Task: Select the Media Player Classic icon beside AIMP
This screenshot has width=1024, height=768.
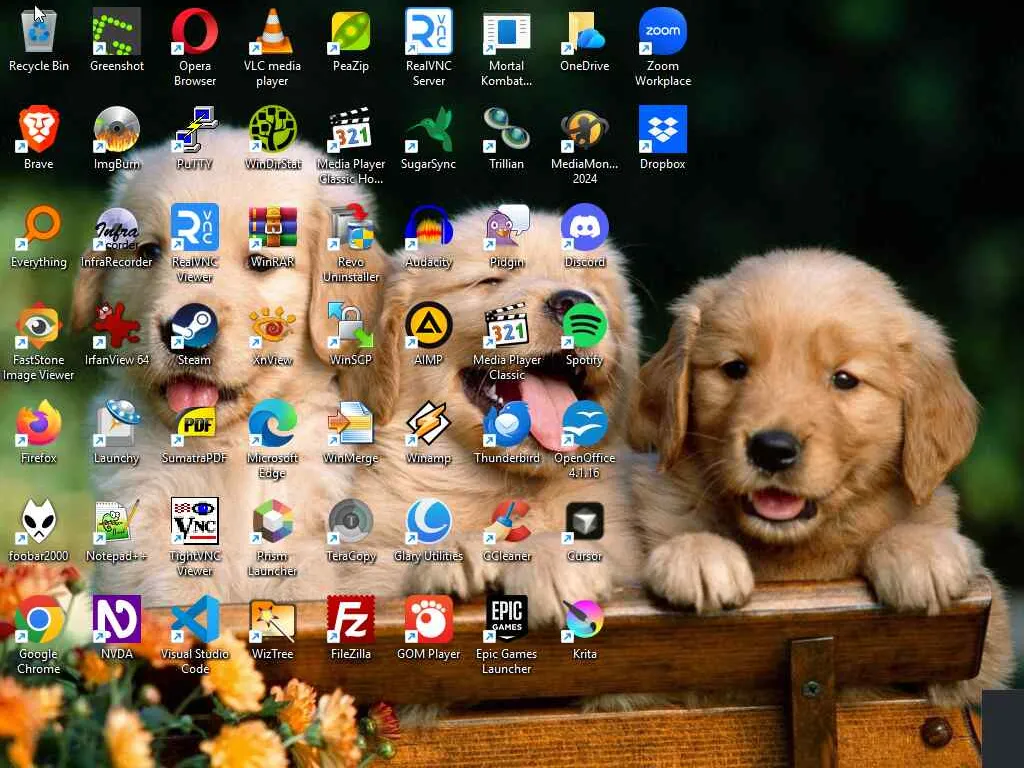Action: pos(507,325)
